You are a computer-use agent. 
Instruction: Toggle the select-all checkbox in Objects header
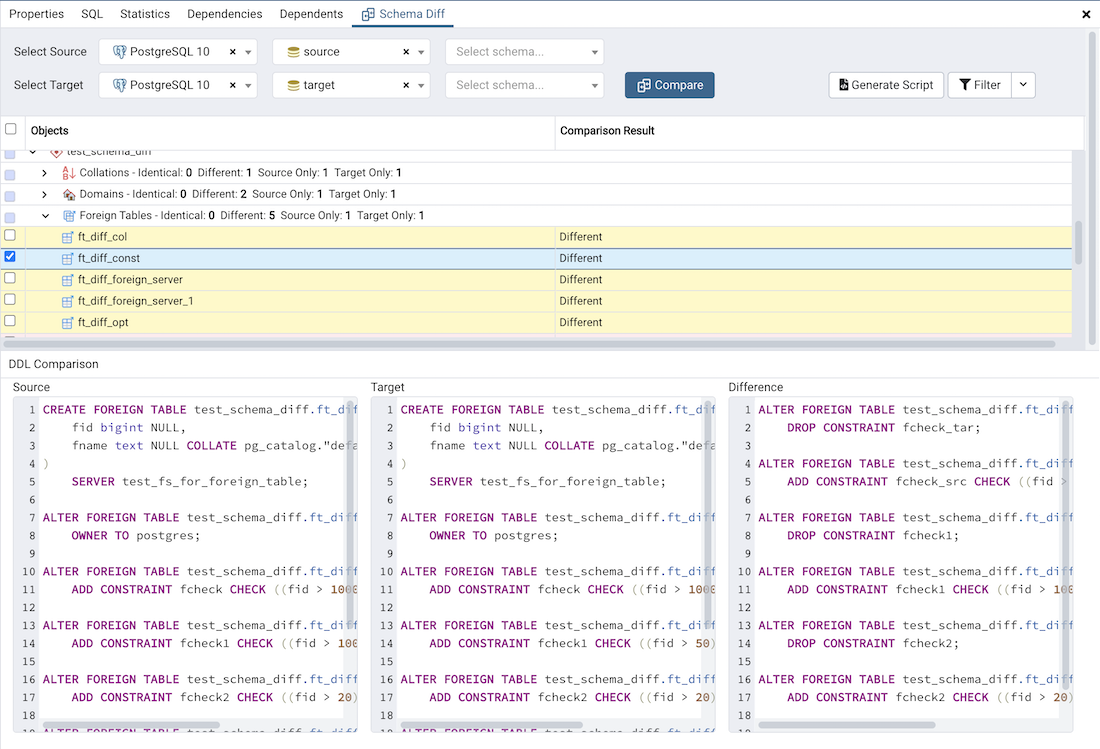[11, 129]
